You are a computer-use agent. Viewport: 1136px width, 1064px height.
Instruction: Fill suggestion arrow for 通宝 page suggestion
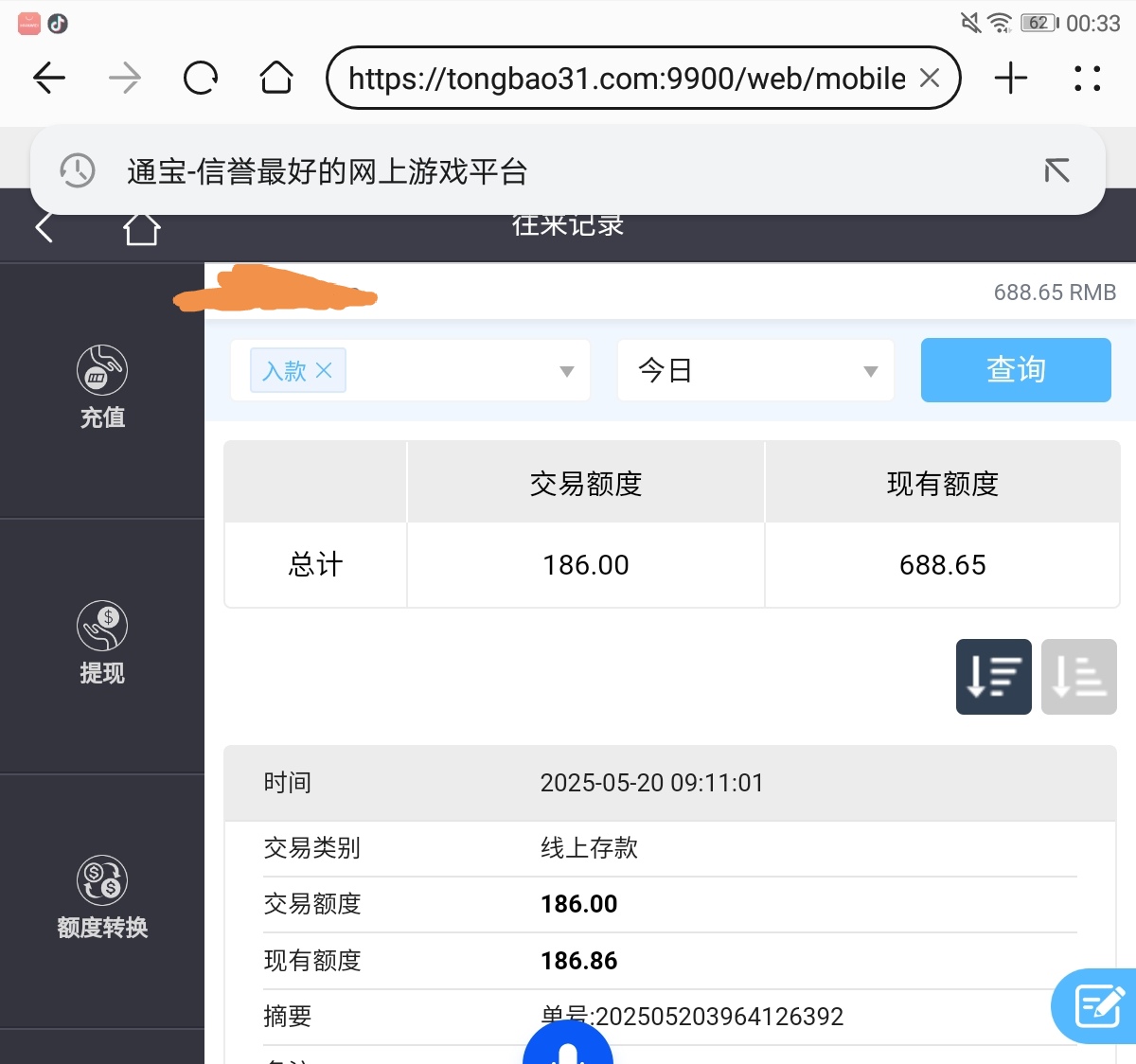[1056, 170]
